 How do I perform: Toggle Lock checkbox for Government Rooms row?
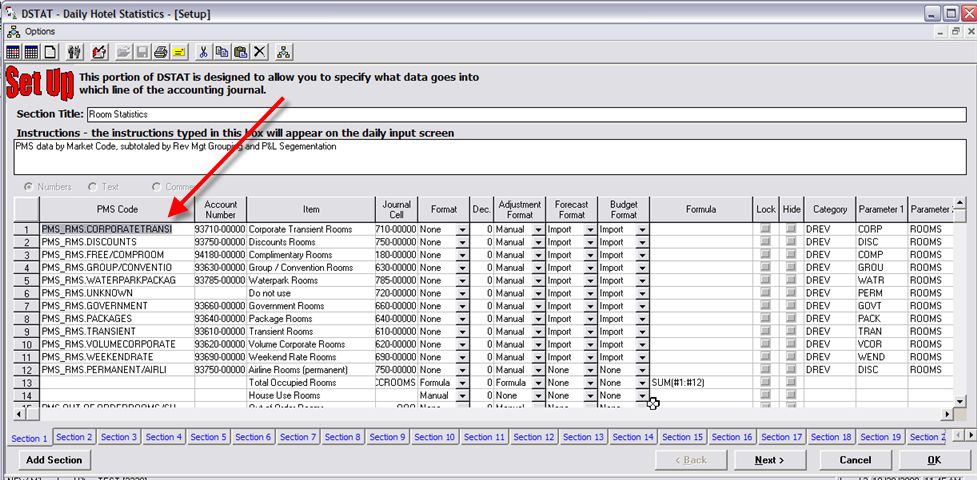pos(766,305)
